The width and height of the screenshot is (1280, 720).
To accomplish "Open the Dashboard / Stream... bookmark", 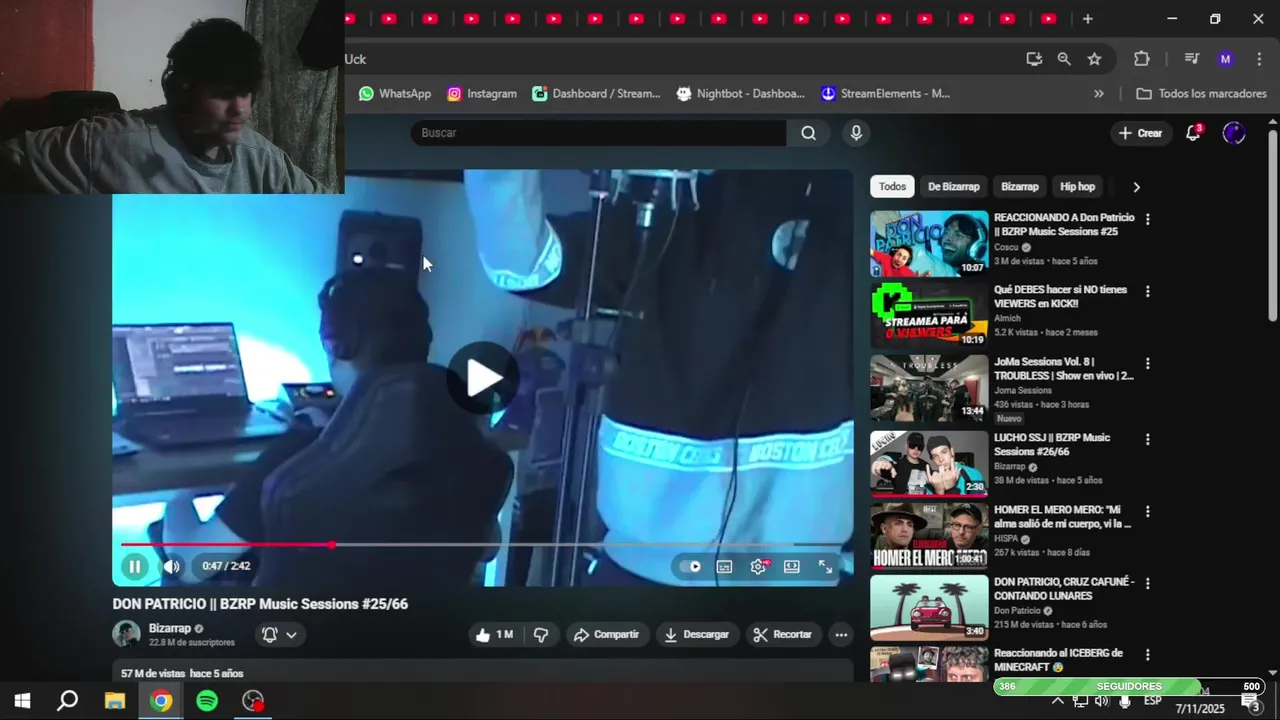I will point(596,93).
